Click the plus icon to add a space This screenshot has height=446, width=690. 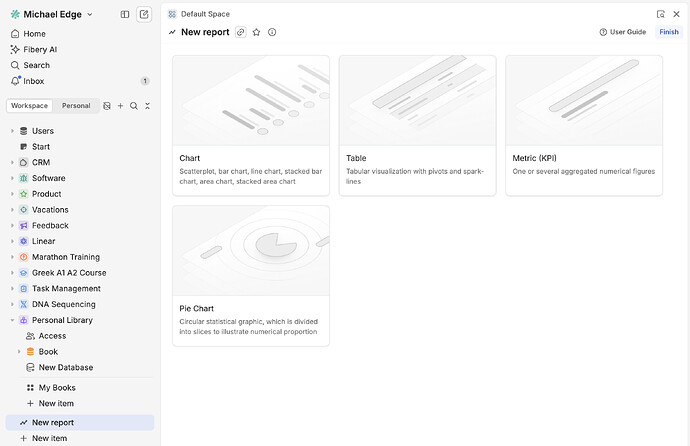click(x=120, y=106)
